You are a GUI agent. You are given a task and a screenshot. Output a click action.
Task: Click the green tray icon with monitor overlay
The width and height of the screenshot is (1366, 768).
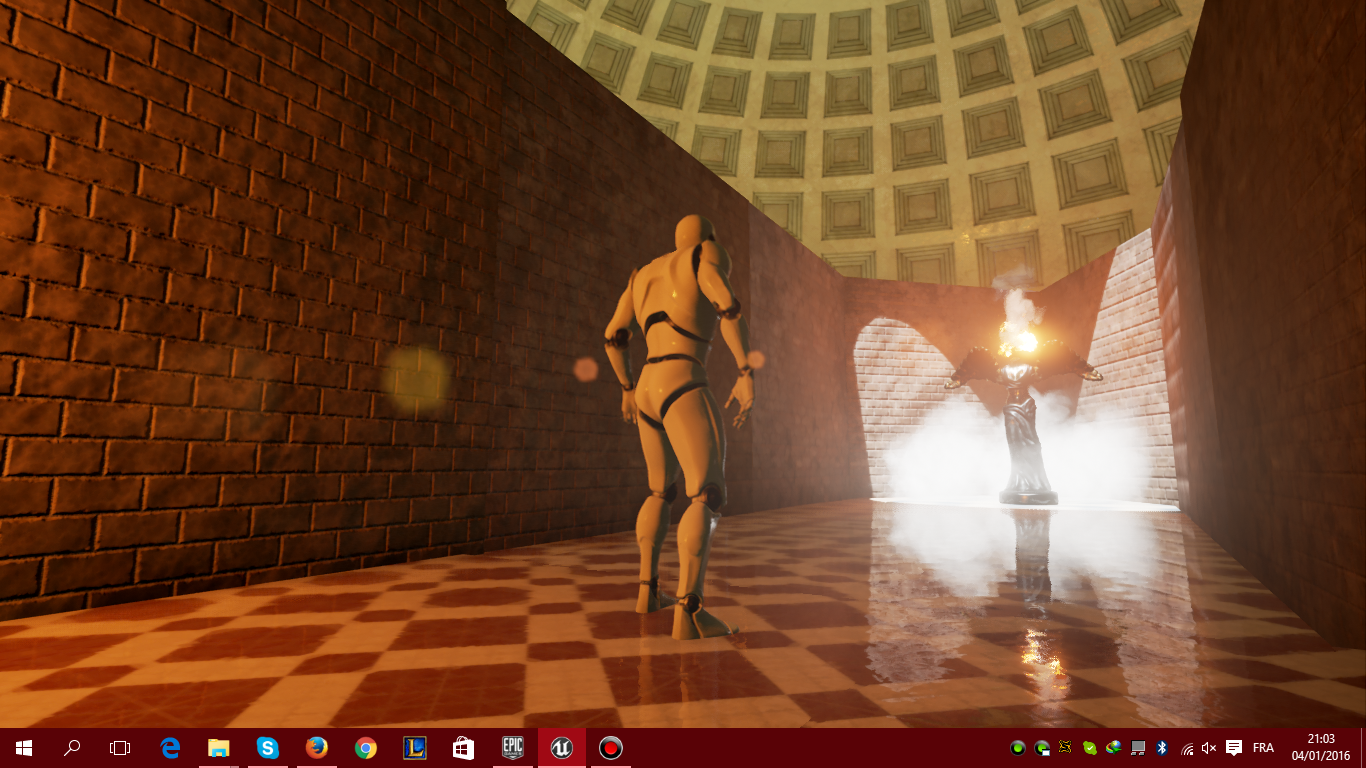pyautogui.click(x=1042, y=748)
